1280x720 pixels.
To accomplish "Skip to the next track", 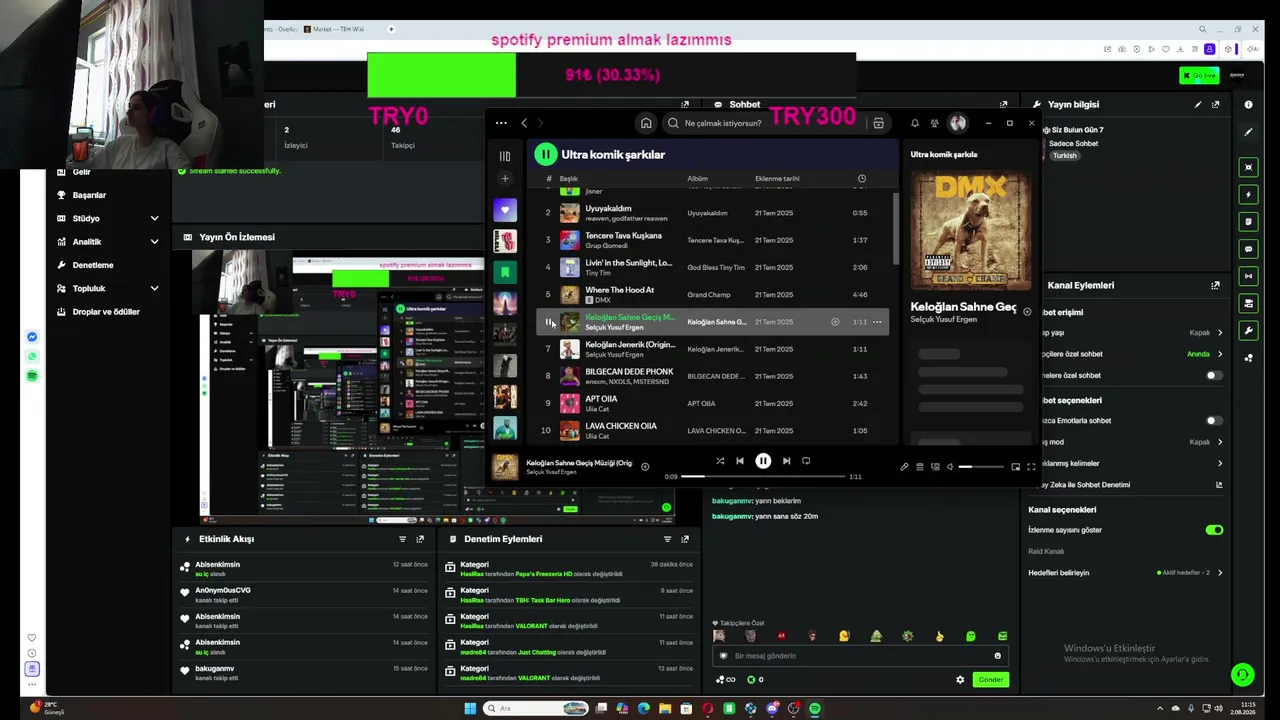I will pos(786,461).
